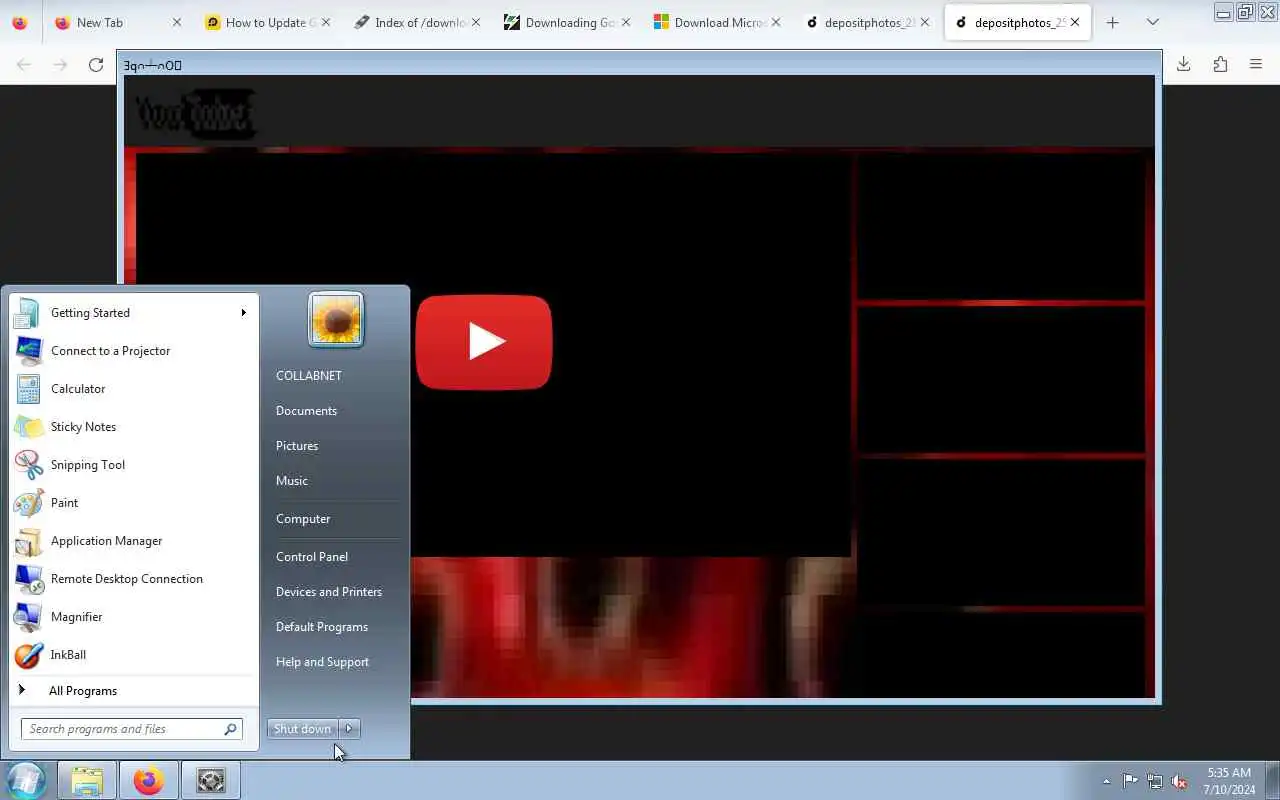The image size is (1280, 800).
Task: Click the search magnifier icon in Start menu
Action: pos(230,729)
